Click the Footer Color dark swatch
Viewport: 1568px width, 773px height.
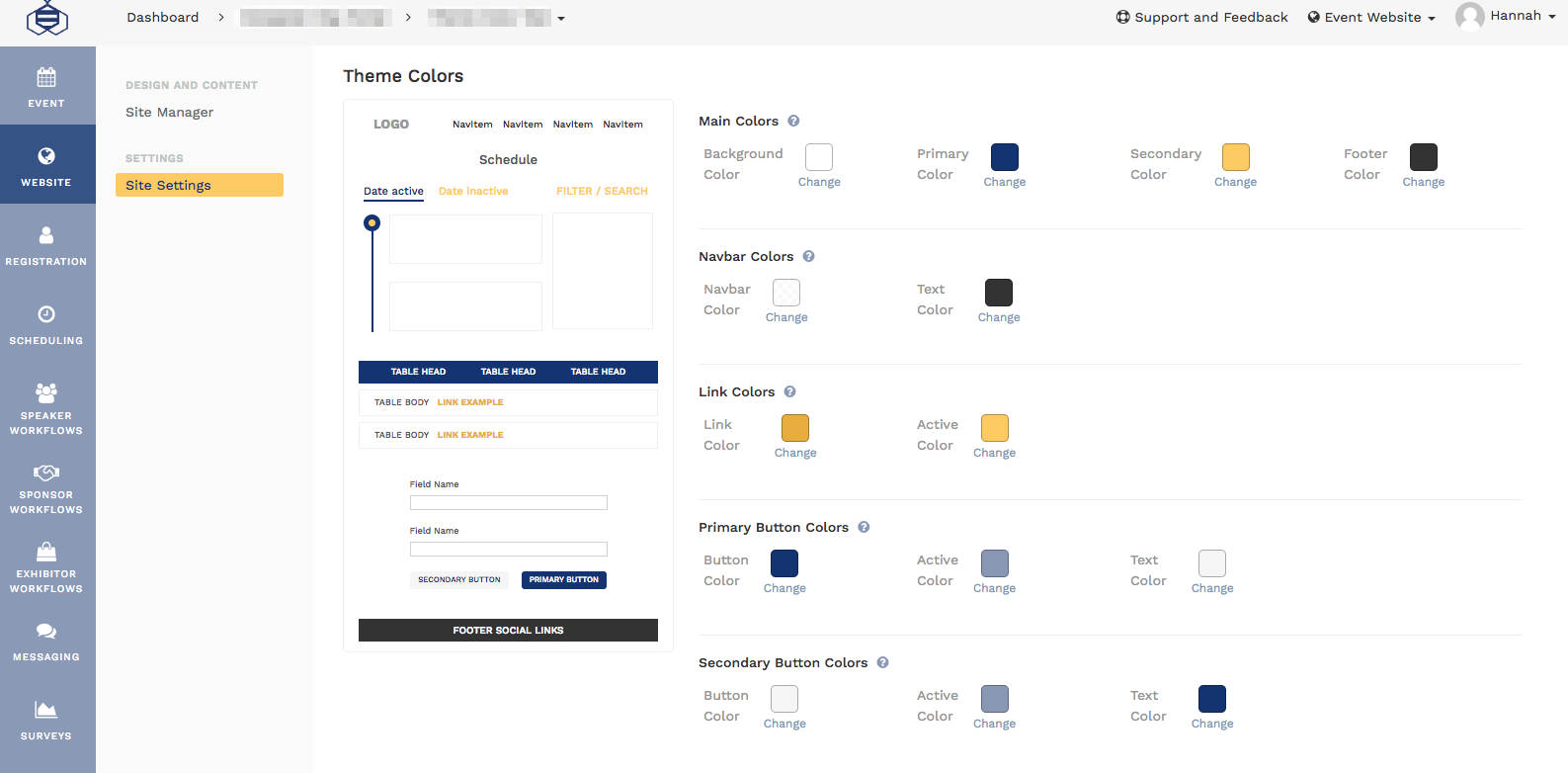coord(1423,157)
